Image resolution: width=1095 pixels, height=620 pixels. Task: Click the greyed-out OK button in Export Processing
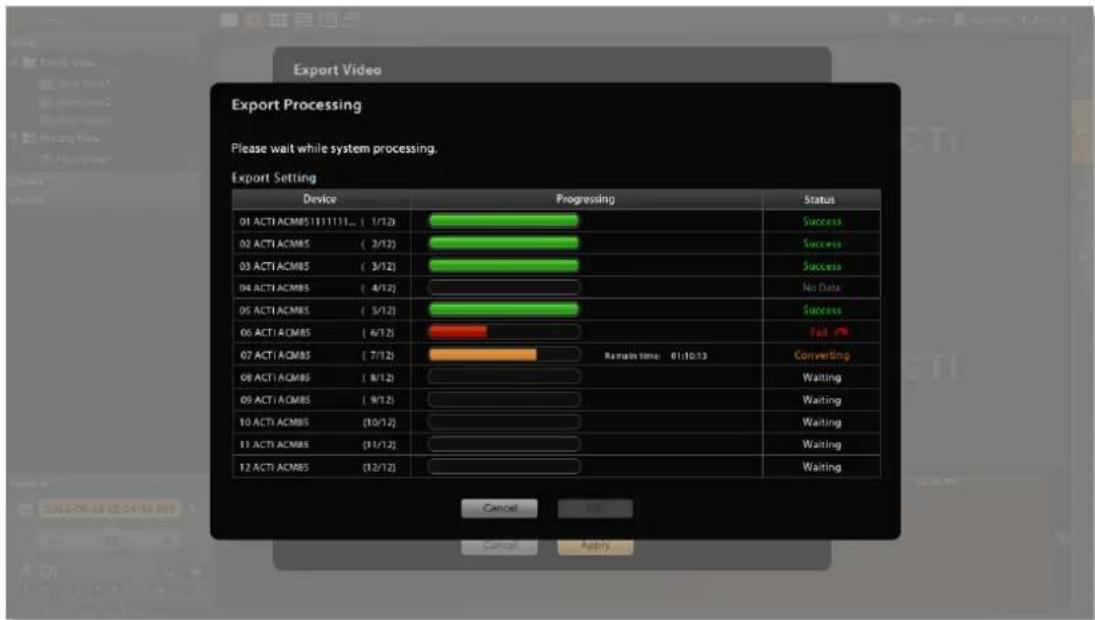(595, 508)
